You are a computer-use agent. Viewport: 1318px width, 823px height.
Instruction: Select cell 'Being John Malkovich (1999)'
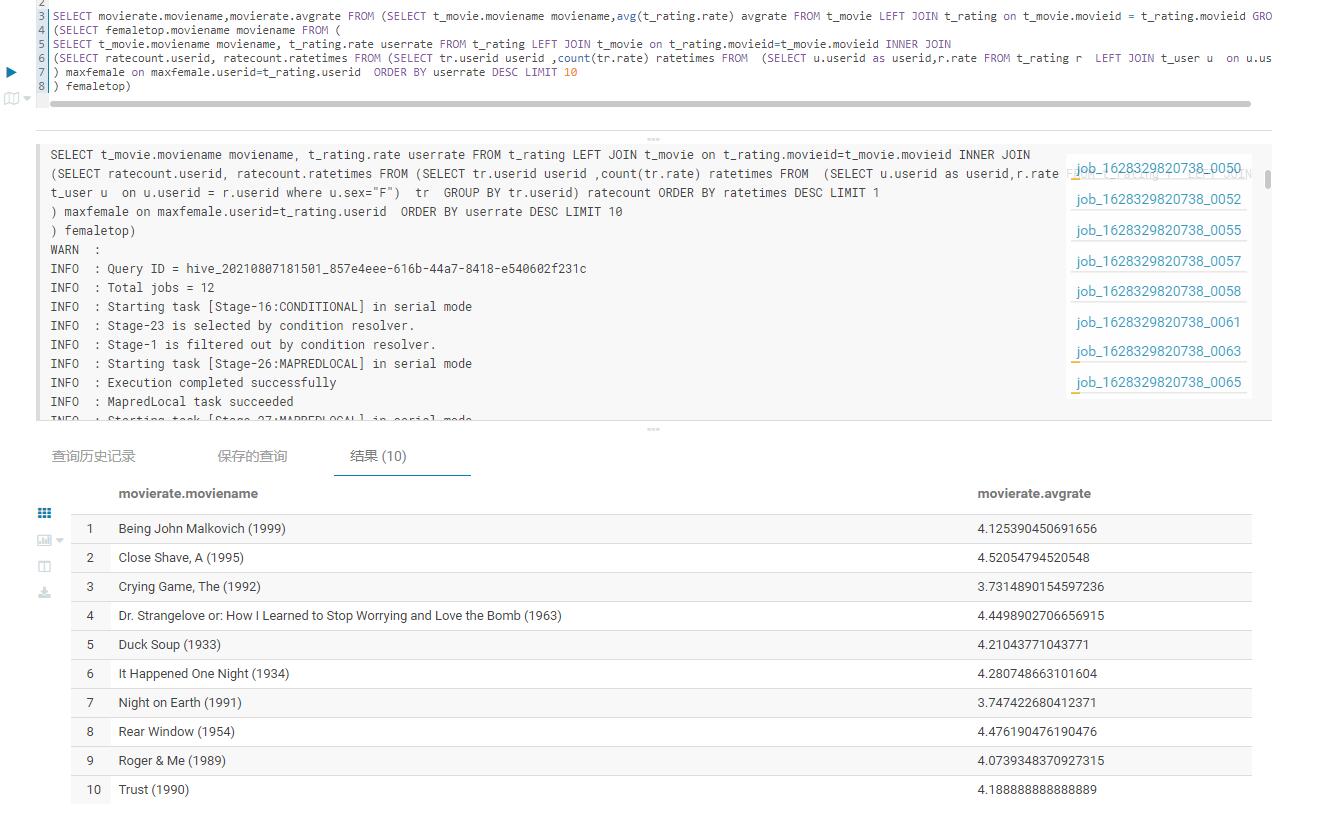(x=202, y=528)
